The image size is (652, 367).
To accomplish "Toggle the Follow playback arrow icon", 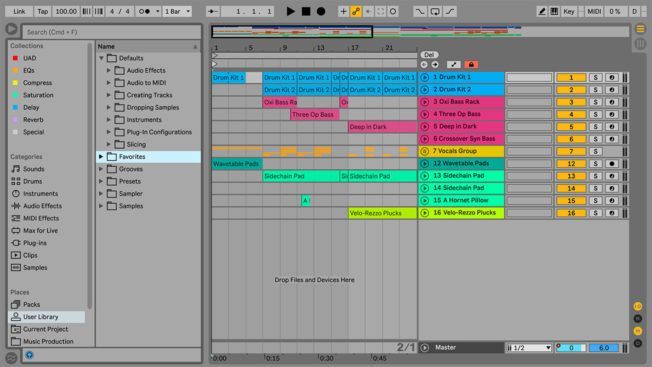I will (213, 11).
